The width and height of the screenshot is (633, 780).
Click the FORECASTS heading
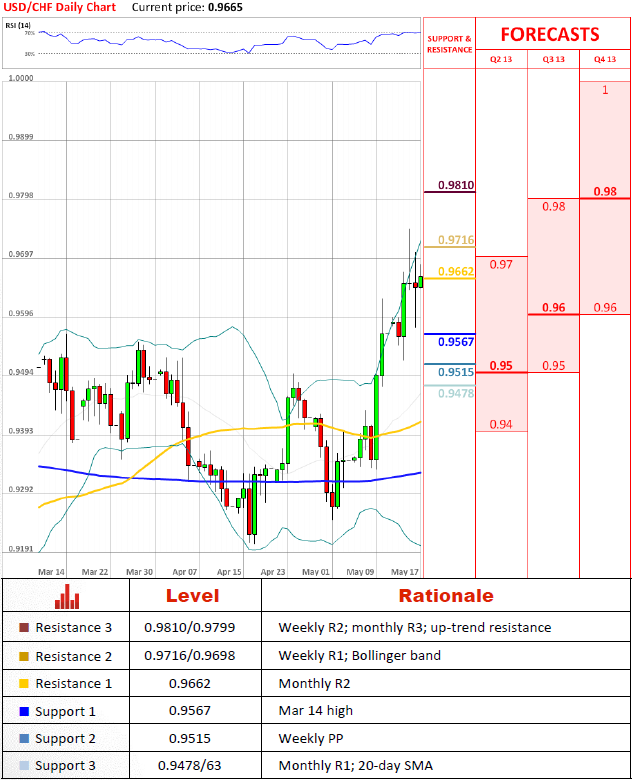click(550, 34)
